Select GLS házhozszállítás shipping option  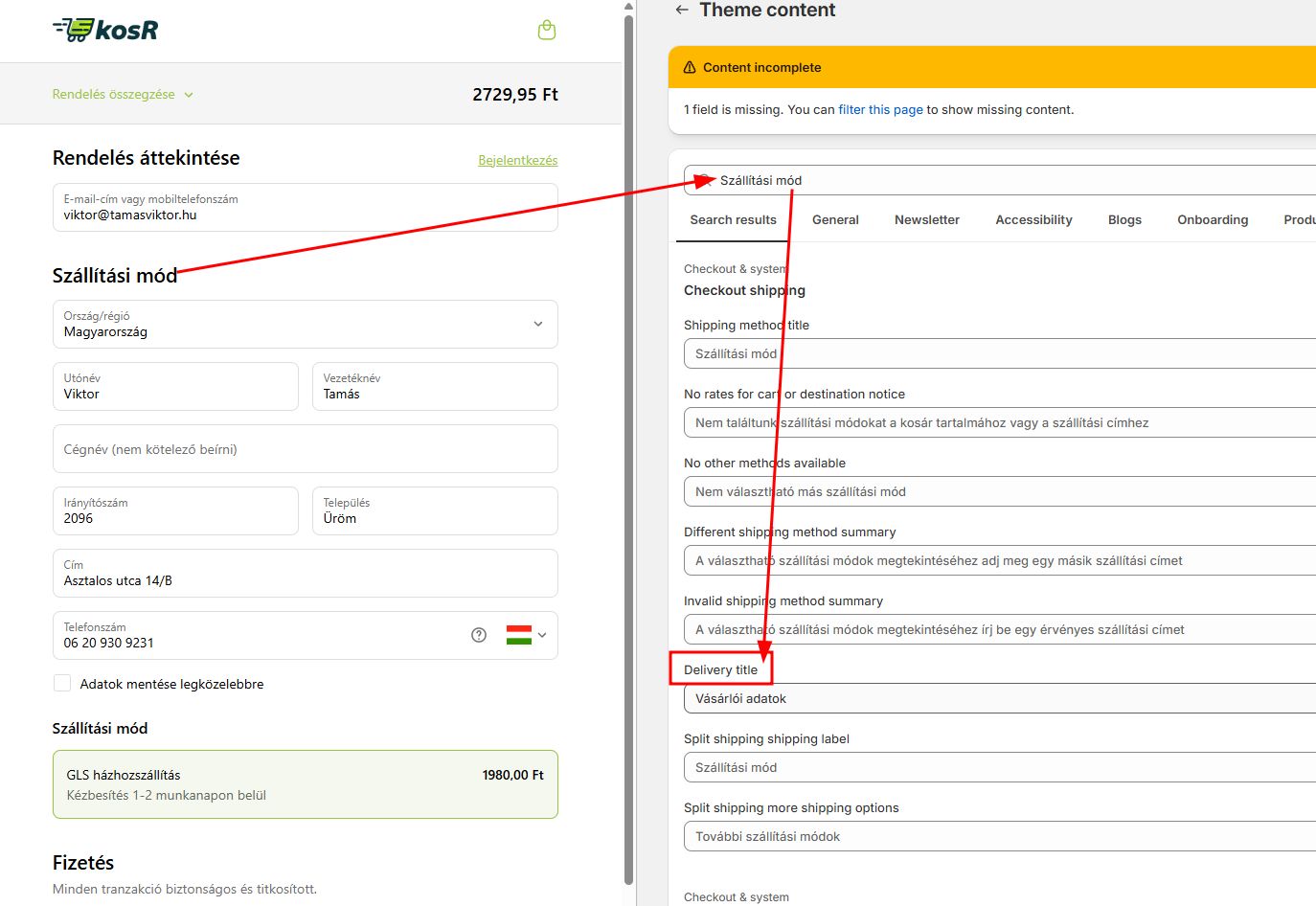click(305, 784)
